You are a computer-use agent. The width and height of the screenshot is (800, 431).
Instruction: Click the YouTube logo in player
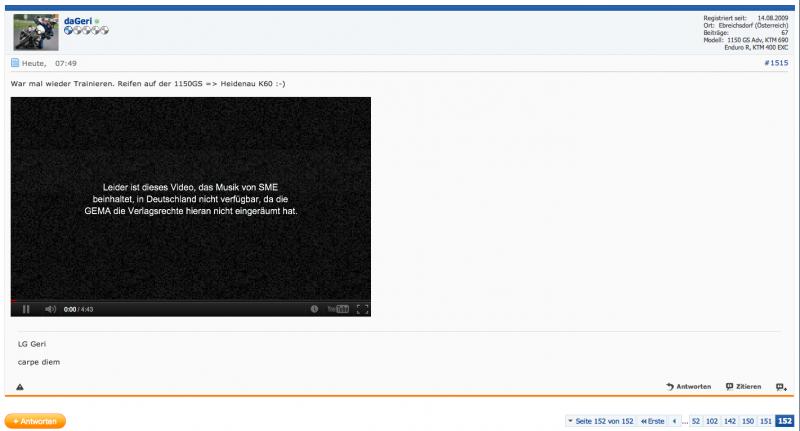coord(339,309)
